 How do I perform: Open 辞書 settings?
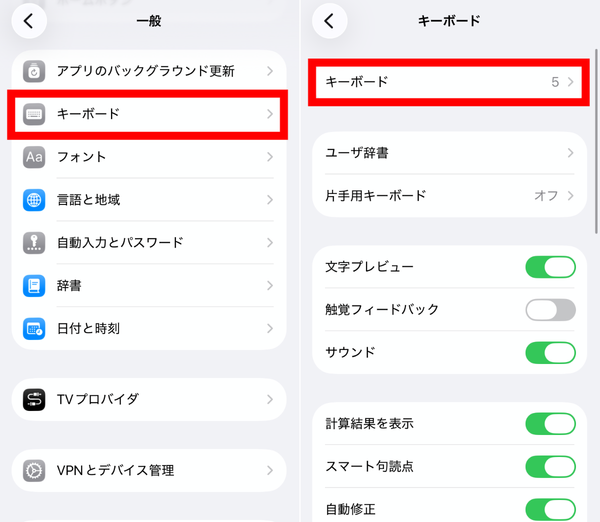tap(149, 285)
